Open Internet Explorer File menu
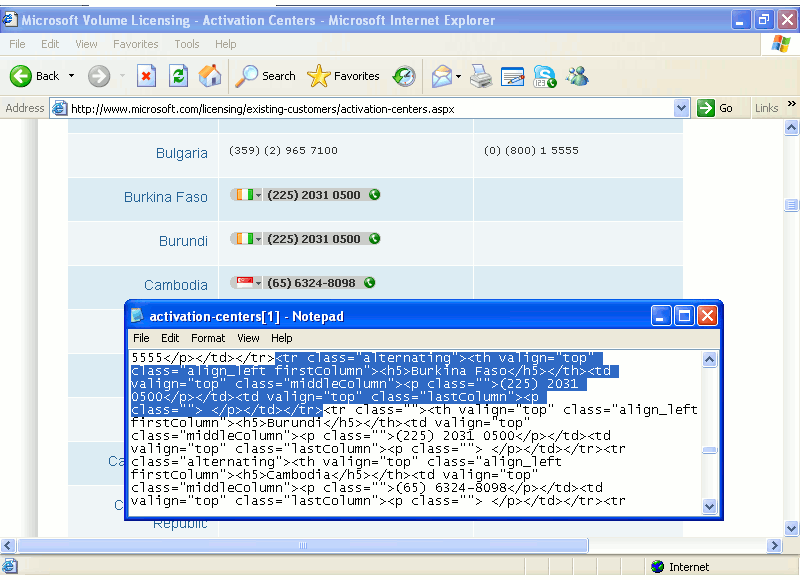Image resolution: width=800 pixels, height=580 pixels. pos(17,44)
